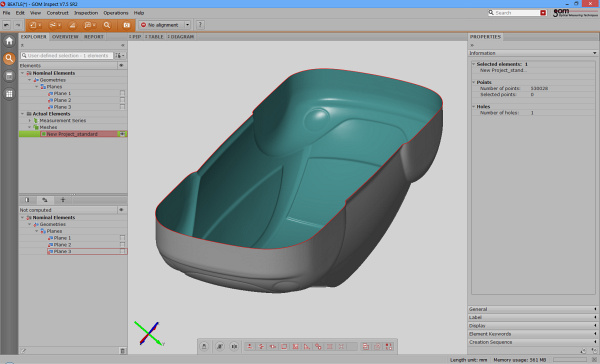The image size is (600, 364).
Task: Open the TABLE view option
Action: pyautogui.click(x=155, y=37)
